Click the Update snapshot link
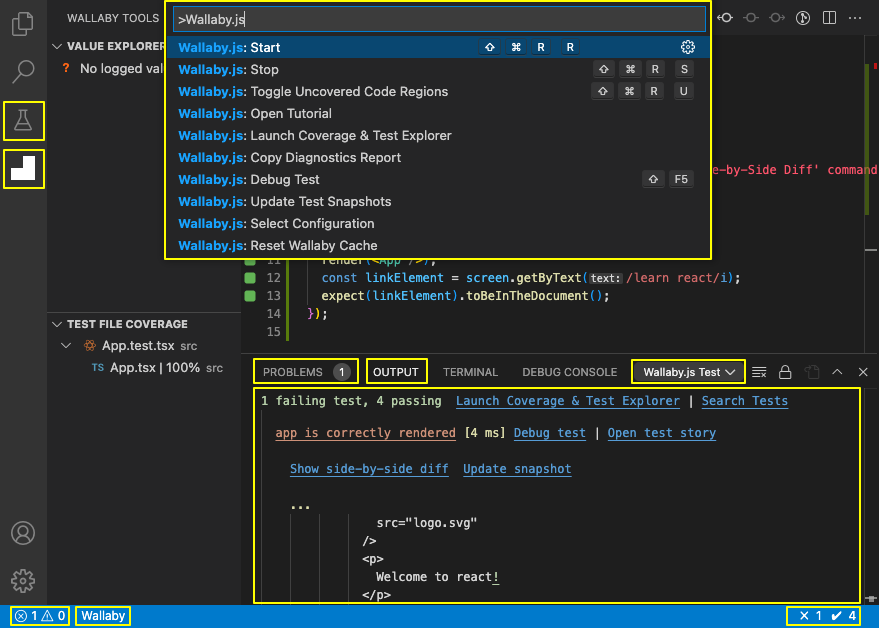The width and height of the screenshot is (879, 628). pyautogui.click(x=517, y=469)
